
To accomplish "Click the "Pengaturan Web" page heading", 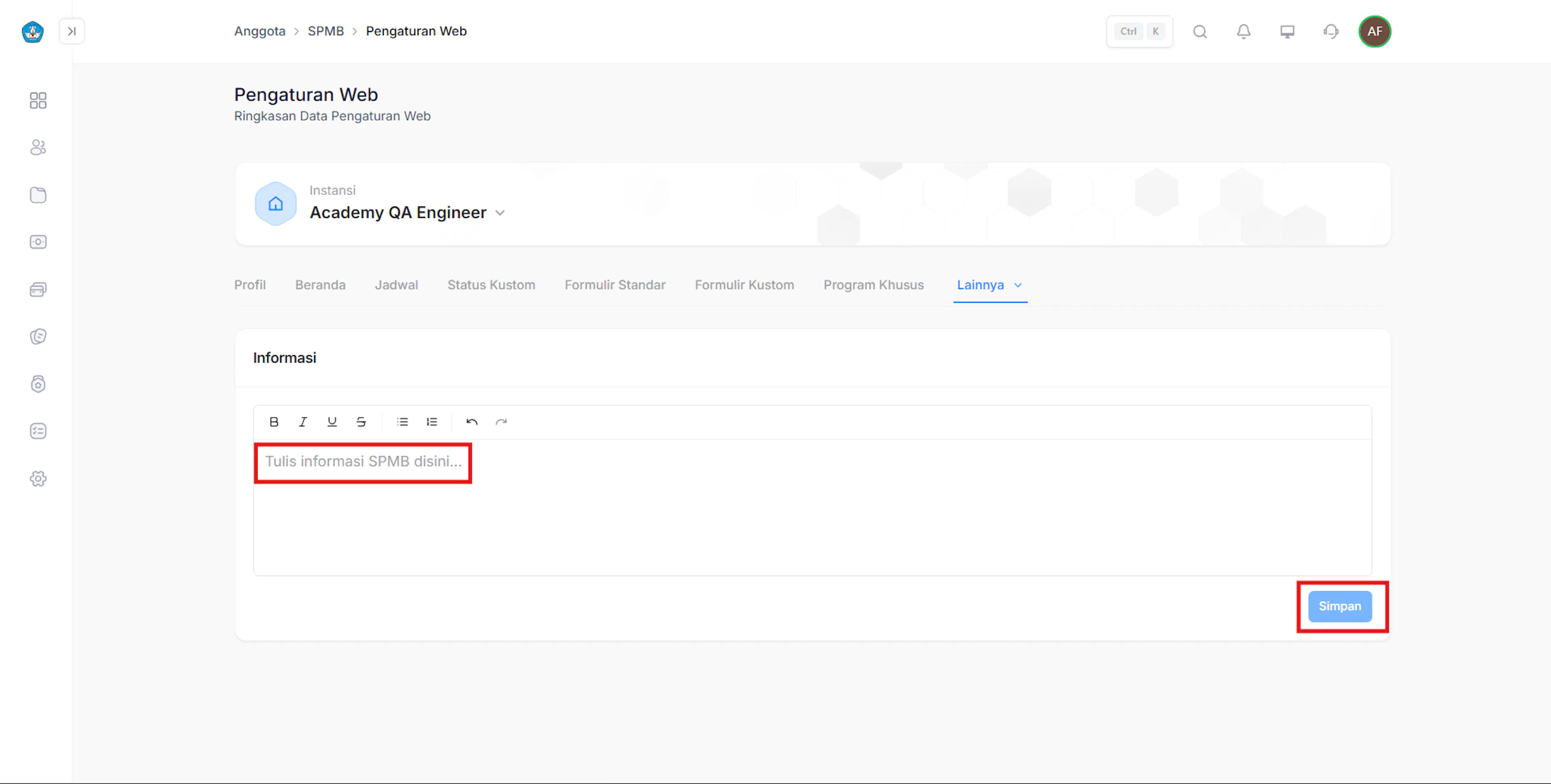I will click(x=306, y=94).
